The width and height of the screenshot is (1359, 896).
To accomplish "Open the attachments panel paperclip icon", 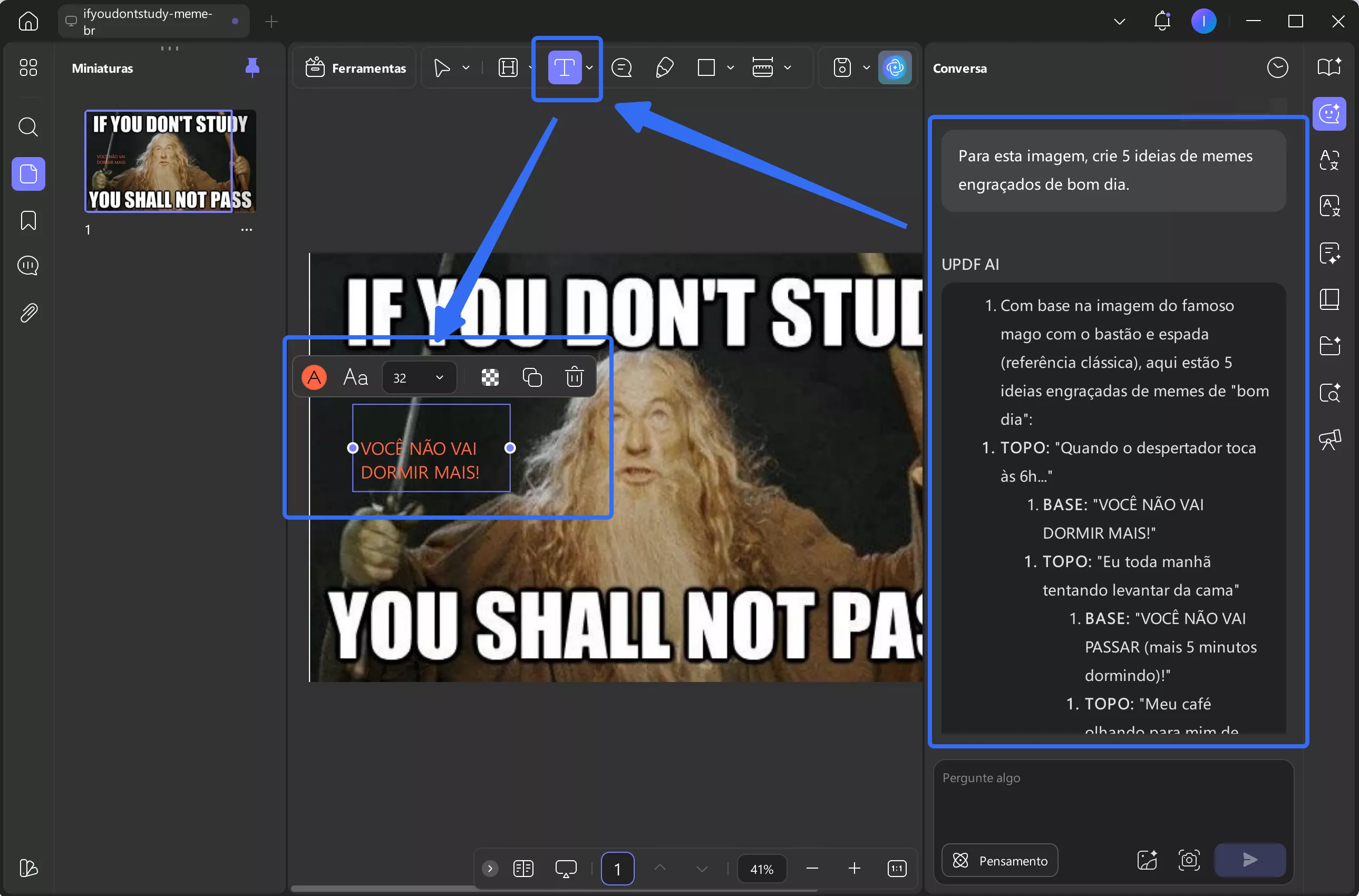I will [28, 313].
